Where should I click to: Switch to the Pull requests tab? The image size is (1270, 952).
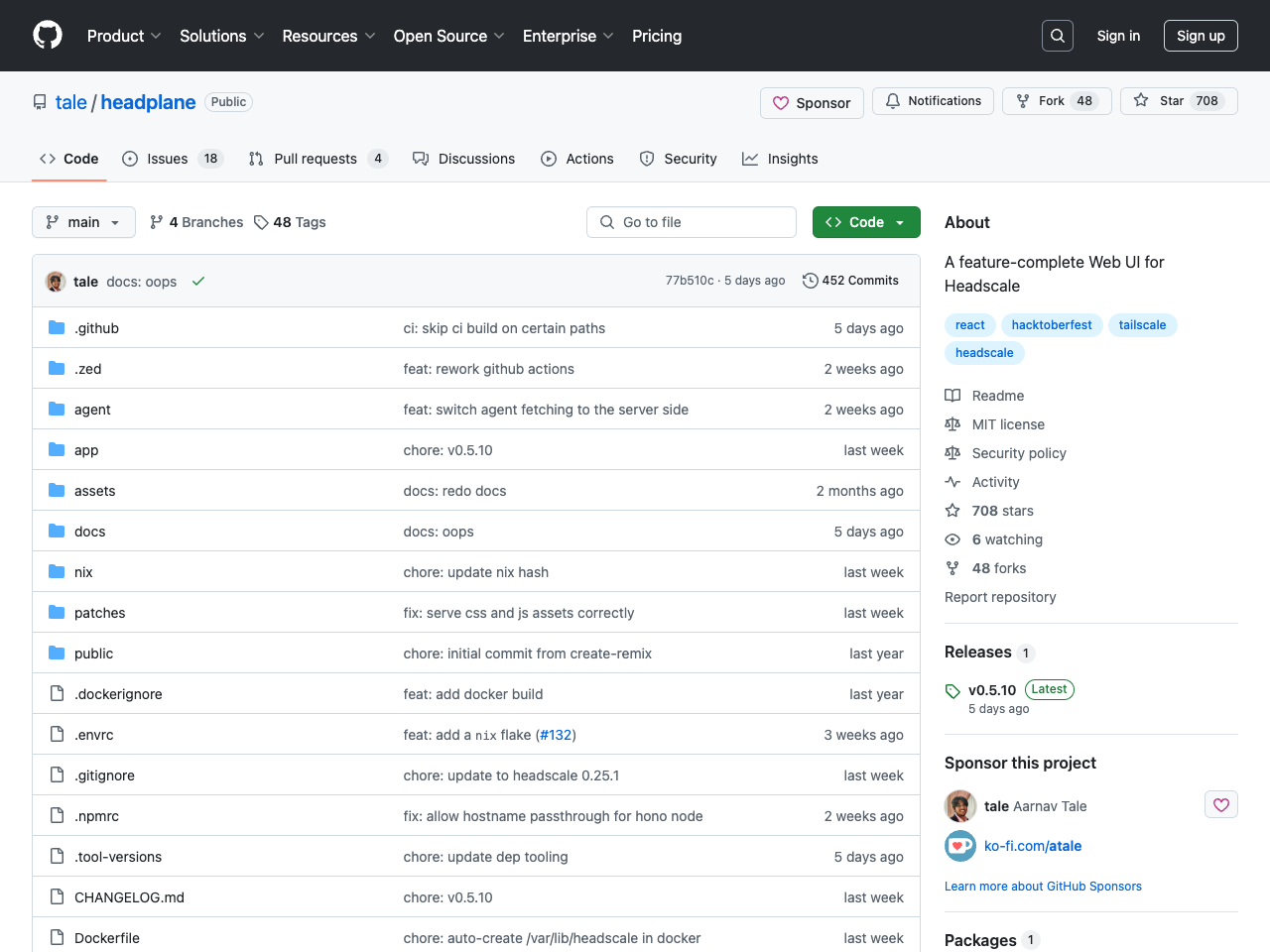(317, 159)
